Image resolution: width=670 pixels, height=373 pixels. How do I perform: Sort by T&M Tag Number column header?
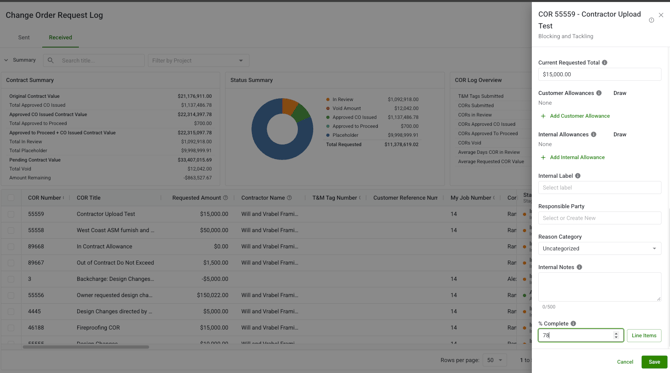pyautogui.click(x=335, y=197)
